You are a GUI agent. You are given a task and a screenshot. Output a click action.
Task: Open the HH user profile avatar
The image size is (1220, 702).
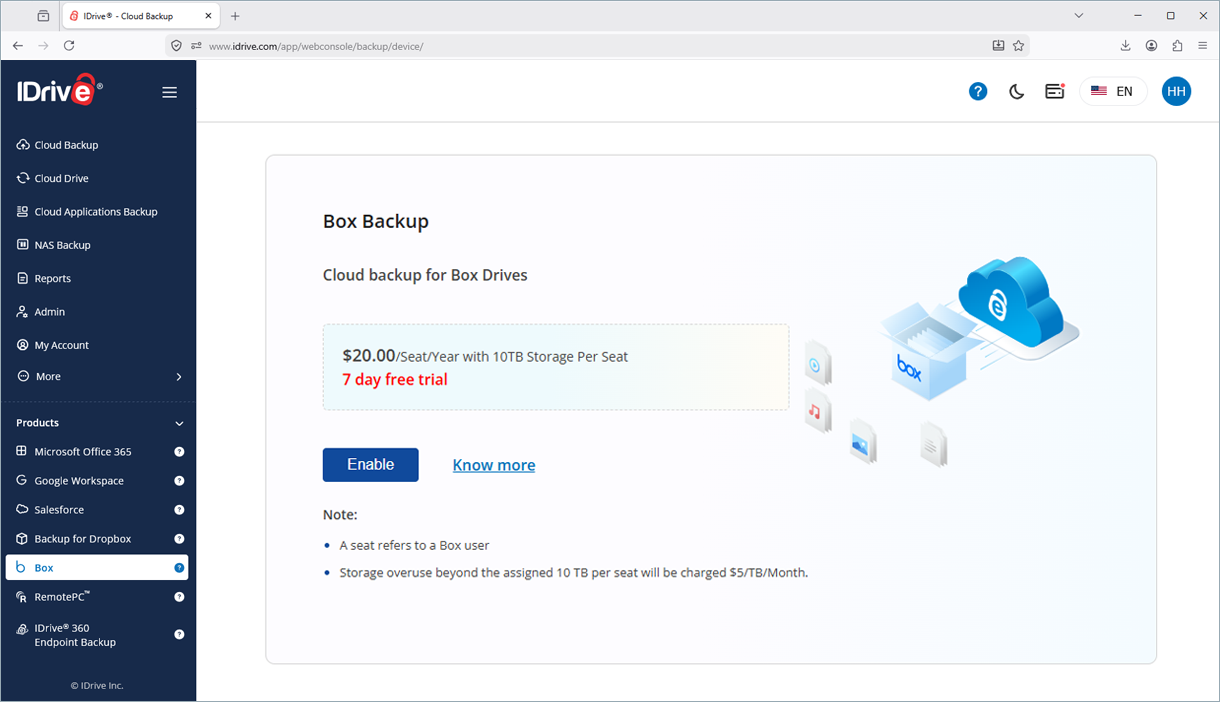pyautogui.click(x=1176, y=91)
